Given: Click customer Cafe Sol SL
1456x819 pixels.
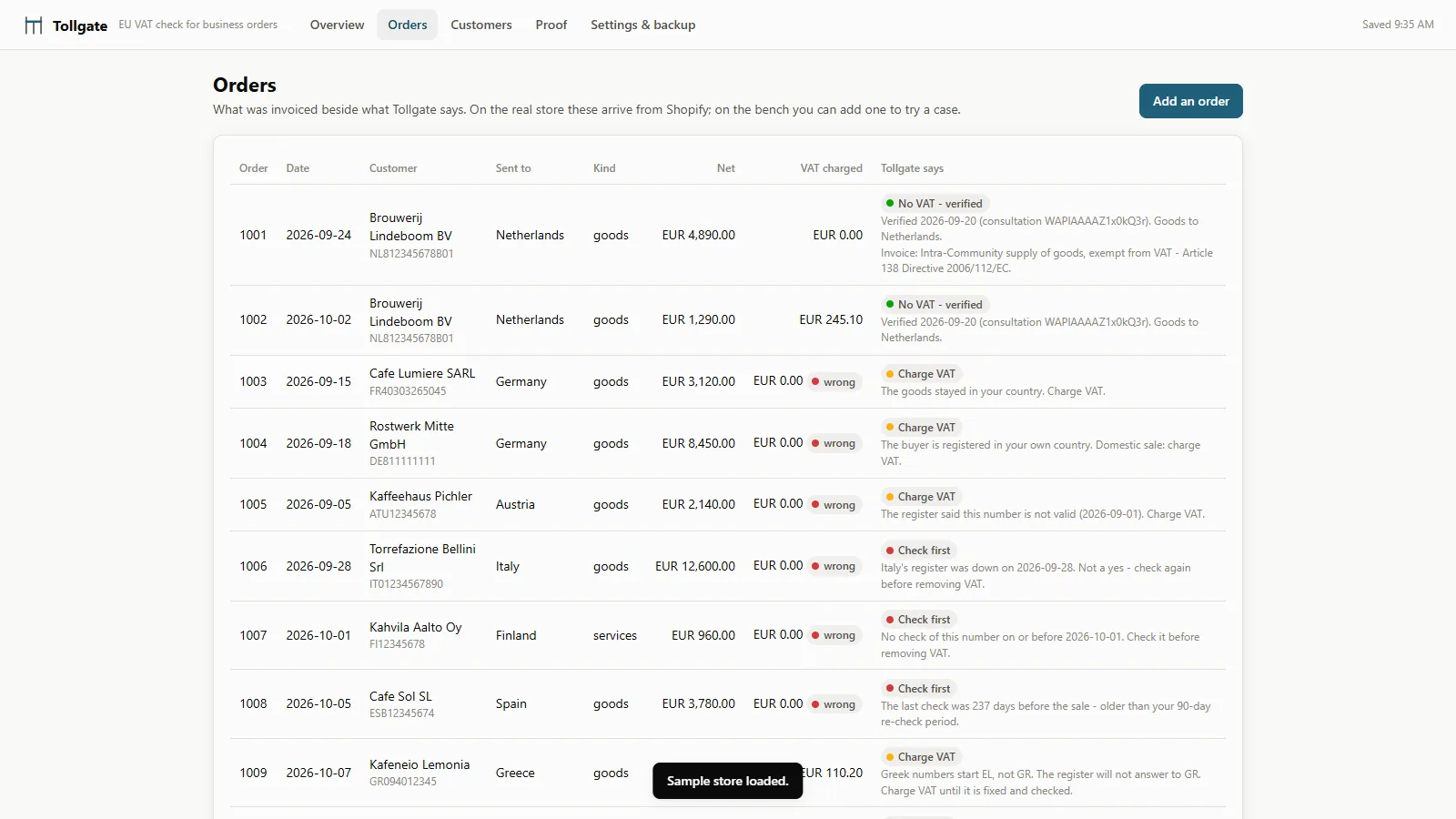Looking at the screenshot, I should pyautogui.click(x=400, y=696).
